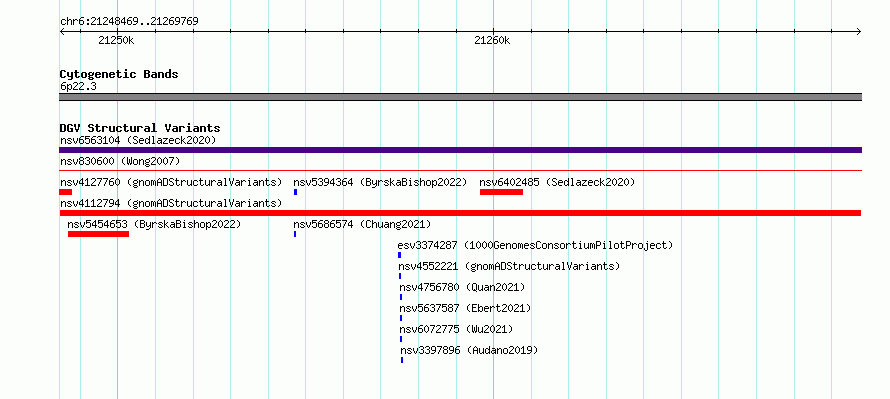Click the 21250k ruler tick label
Viewport: 890px width, 399px height.
click(116, 40)
